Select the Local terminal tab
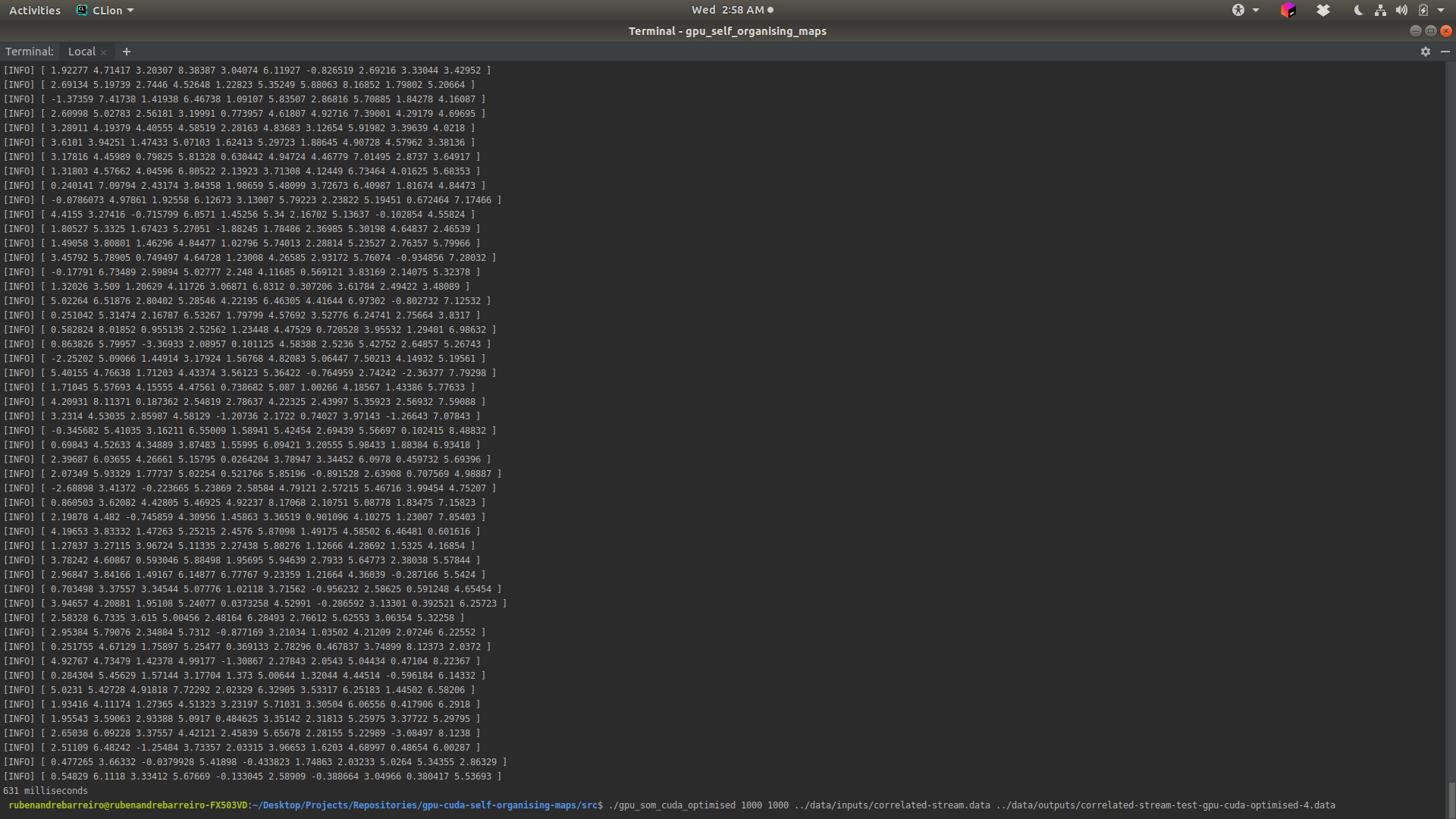Screen dimensions: 1456x819 (81, 52)
